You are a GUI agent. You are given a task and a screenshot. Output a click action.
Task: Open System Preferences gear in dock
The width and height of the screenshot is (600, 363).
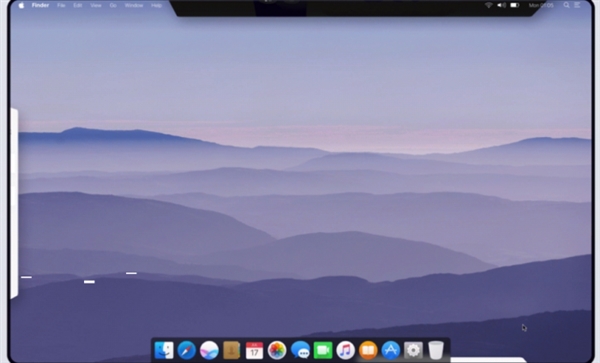point(413,350)
